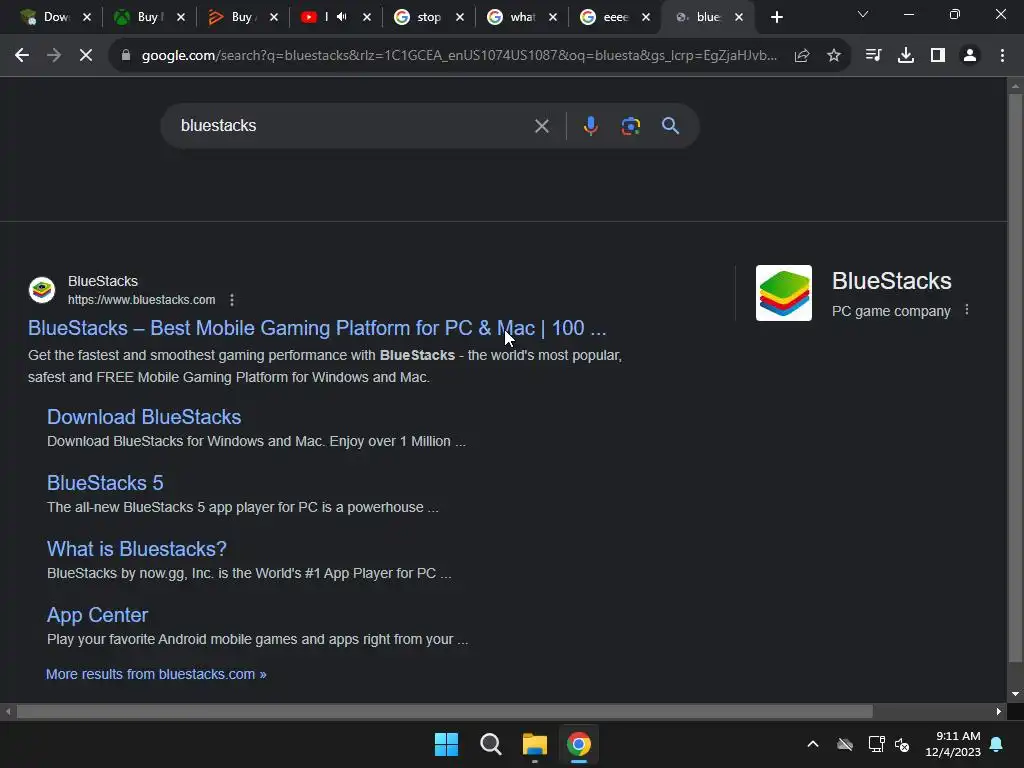Share this page from the address bar
Image resolution: width=1024 pixels, height=768 pixels.
click(802, 56)
